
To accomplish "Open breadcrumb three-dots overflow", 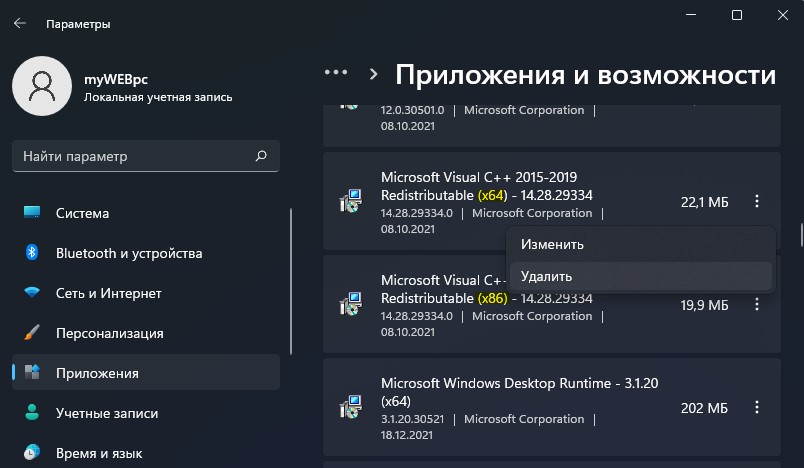I will (x=336, y=72).
